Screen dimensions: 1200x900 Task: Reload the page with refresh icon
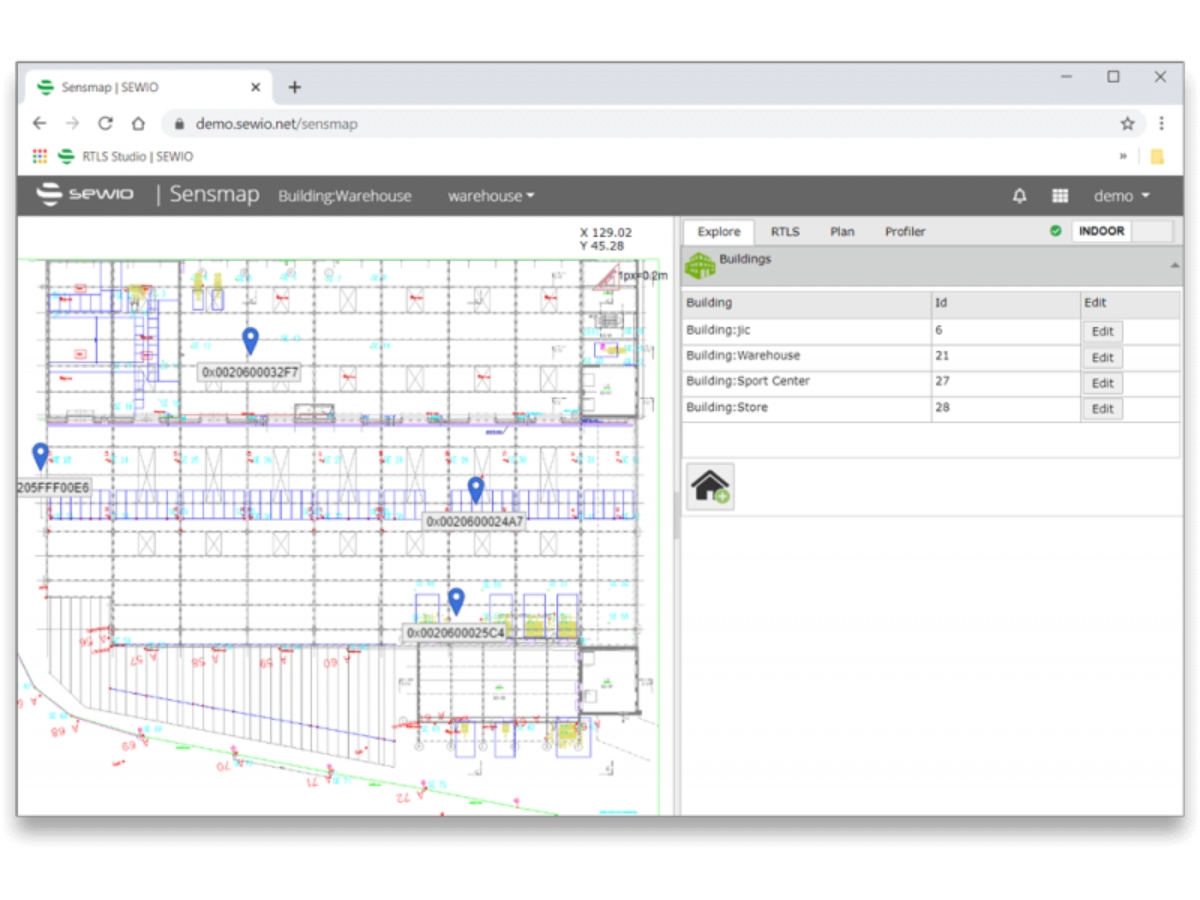105,124
